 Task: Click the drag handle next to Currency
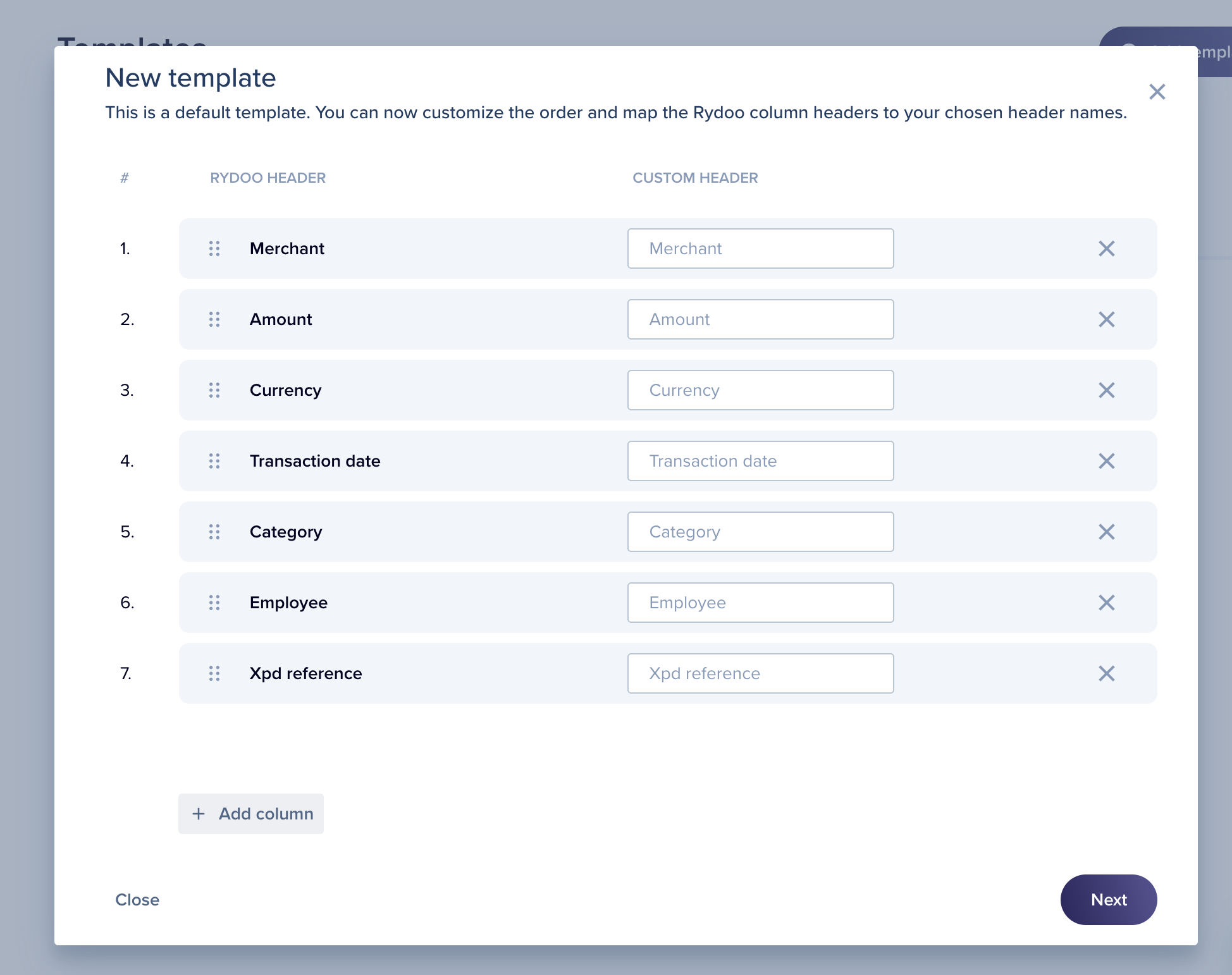coord(214,390)
